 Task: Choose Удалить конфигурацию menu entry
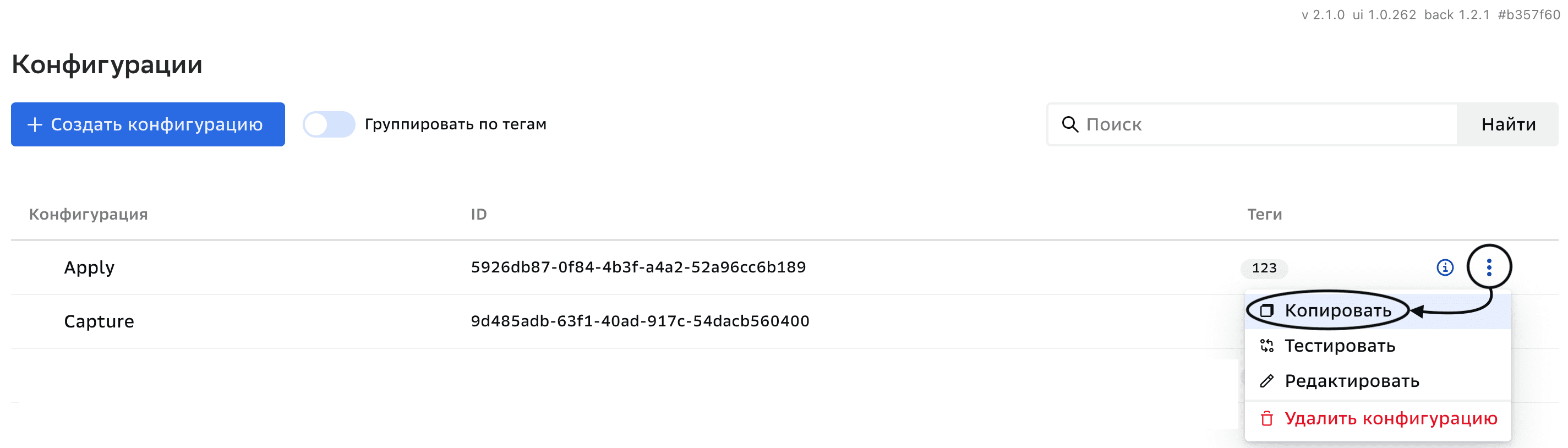pyautogui.click(x=1391, y=419)
